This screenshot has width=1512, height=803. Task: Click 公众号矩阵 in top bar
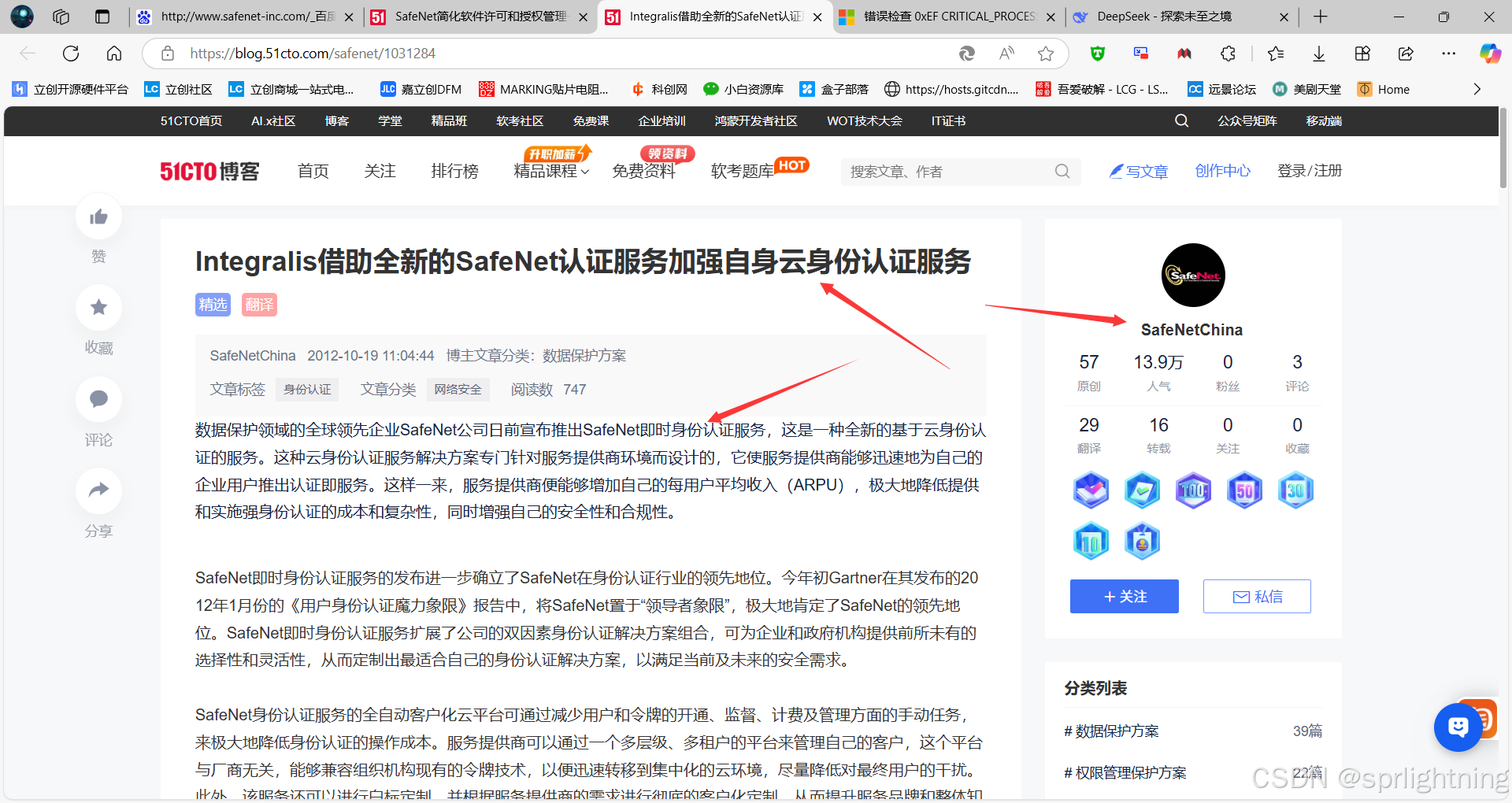click(x=1247, y=120)
